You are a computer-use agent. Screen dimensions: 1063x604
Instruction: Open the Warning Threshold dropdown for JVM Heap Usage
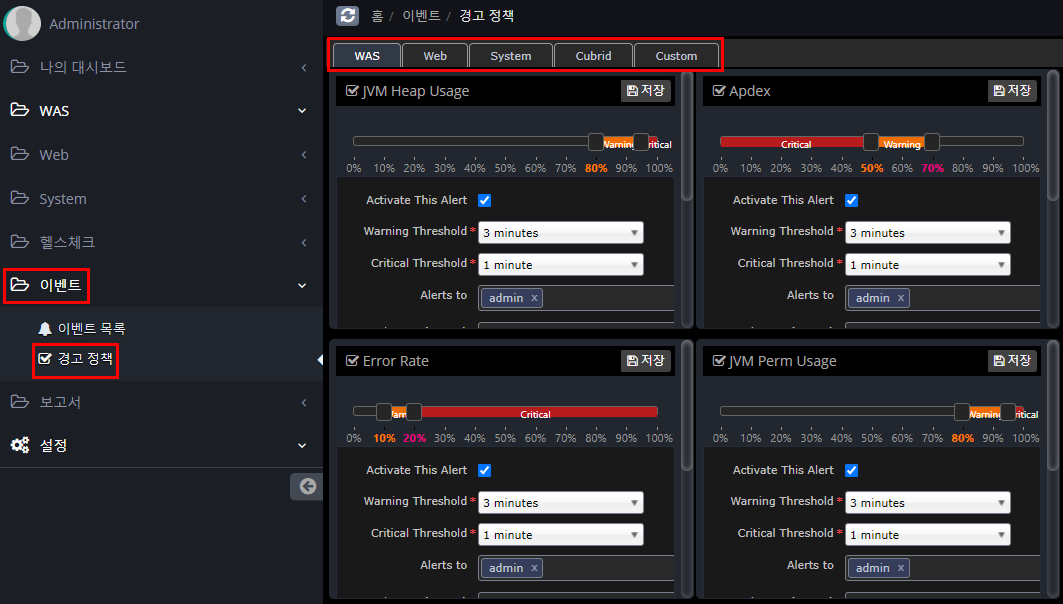(x=560, y=232)
